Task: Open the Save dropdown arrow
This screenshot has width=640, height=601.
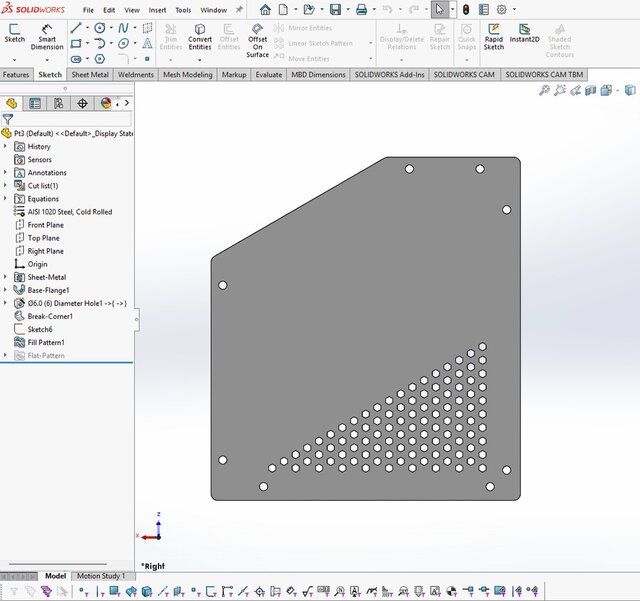Action: tap(347, 9)
